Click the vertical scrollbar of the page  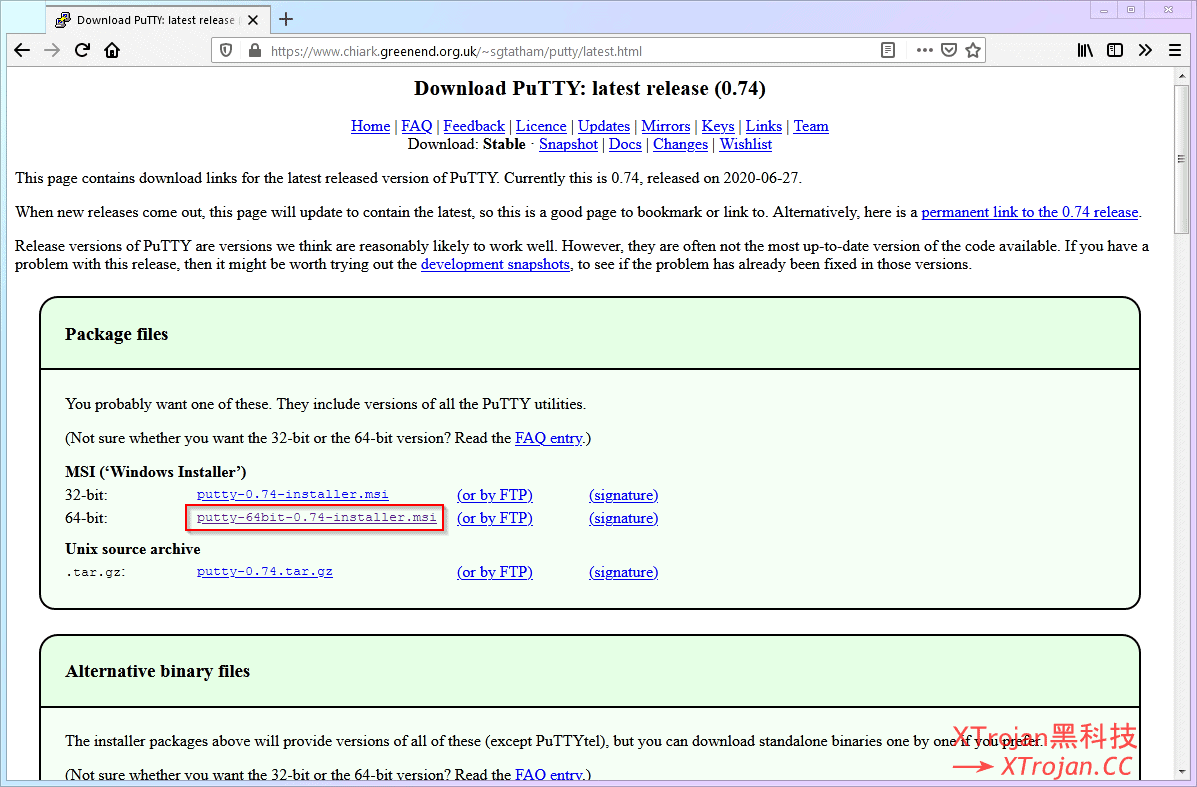tap(1181, 400)
